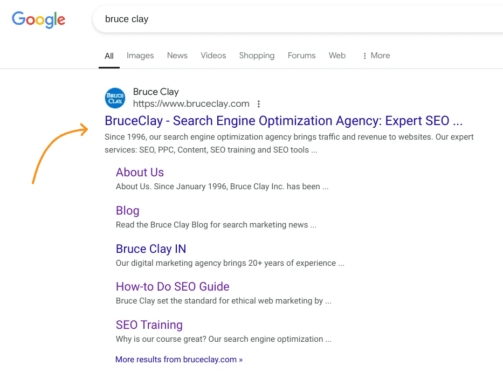Select the Web tab

[337, 55]
